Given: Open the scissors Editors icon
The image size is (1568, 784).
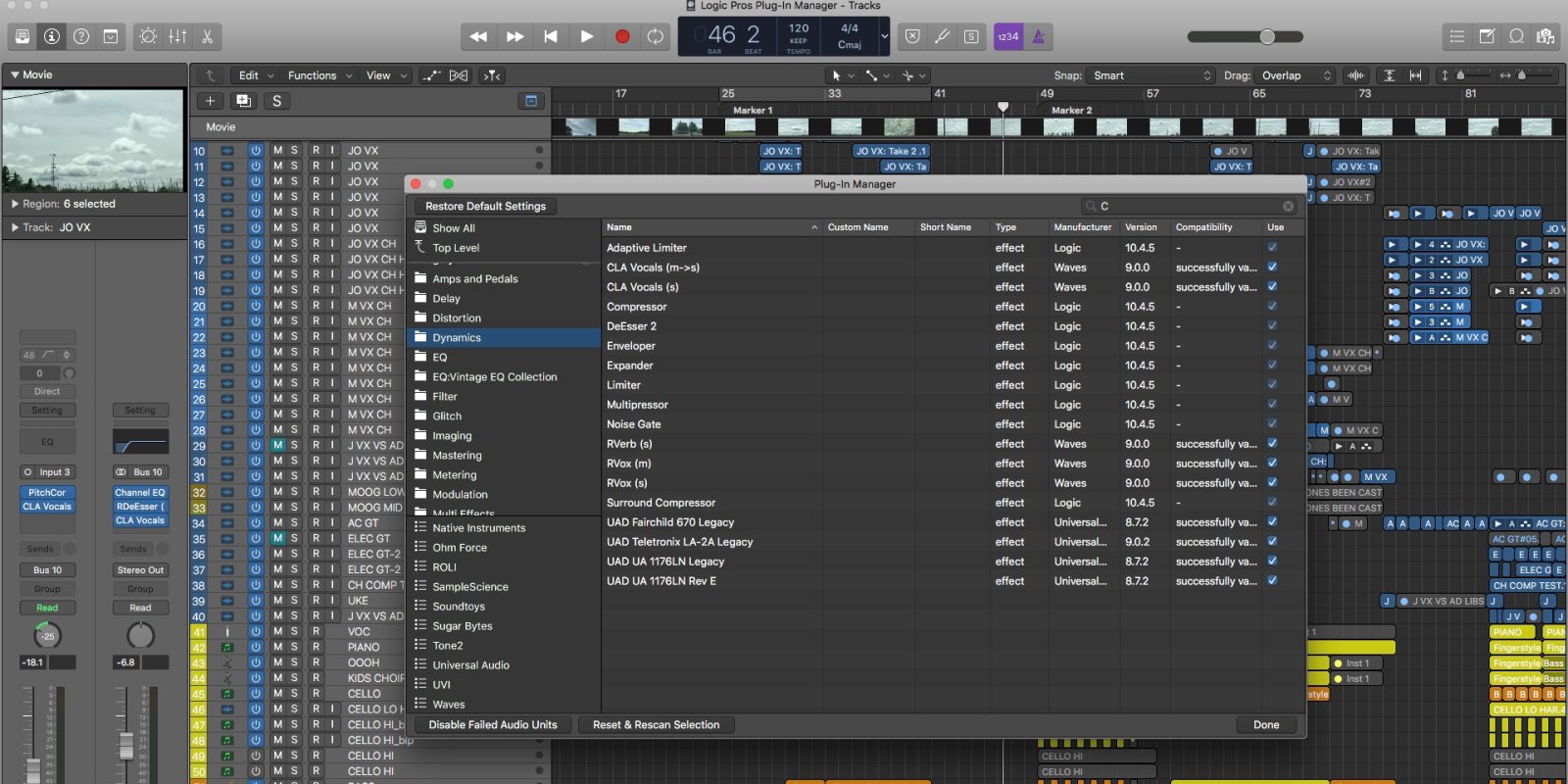Looking at the screenshot, I should [x=208, y=36].
